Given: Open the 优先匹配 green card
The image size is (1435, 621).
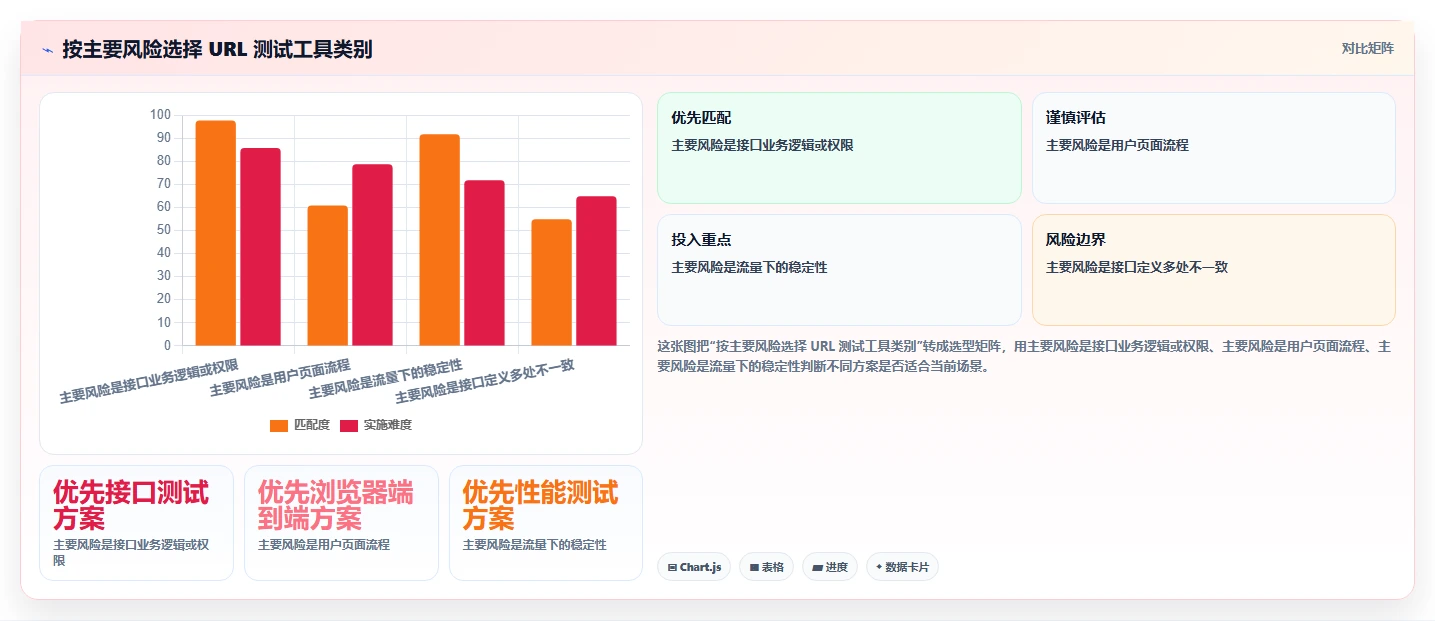Looking at the screenshot, I should (x=839, y=148).
